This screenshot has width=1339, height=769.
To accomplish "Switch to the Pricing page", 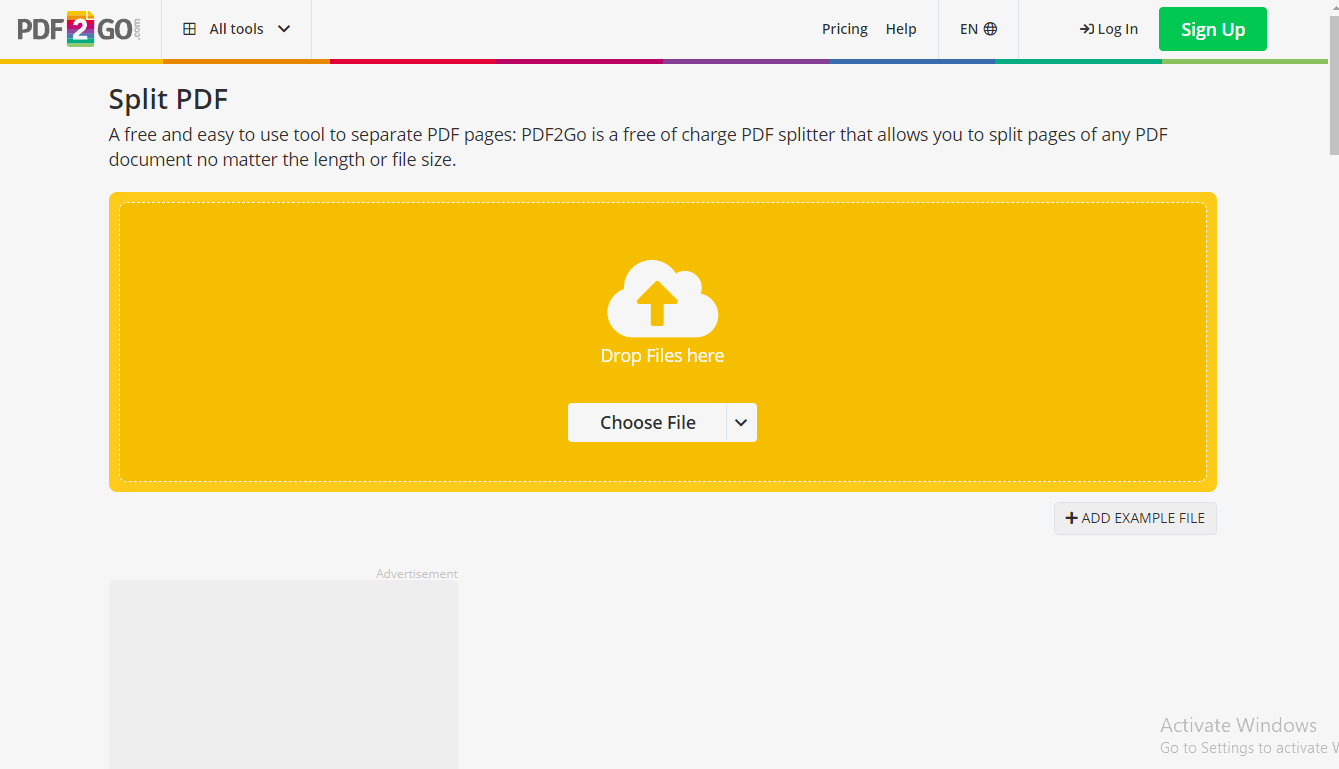I will tap(844, 29).
